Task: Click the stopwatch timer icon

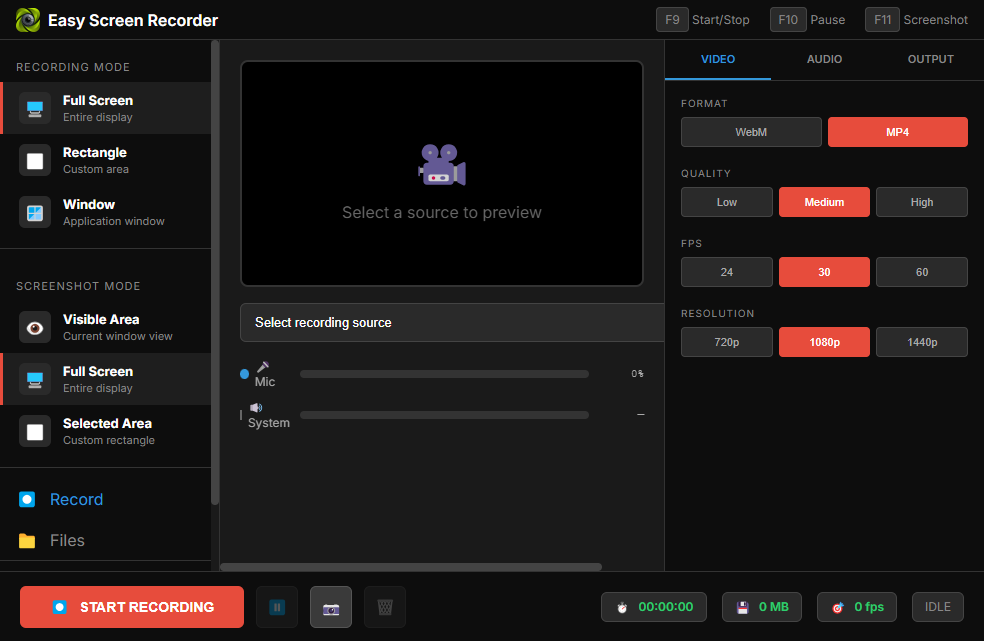Action: pos(622,607)
